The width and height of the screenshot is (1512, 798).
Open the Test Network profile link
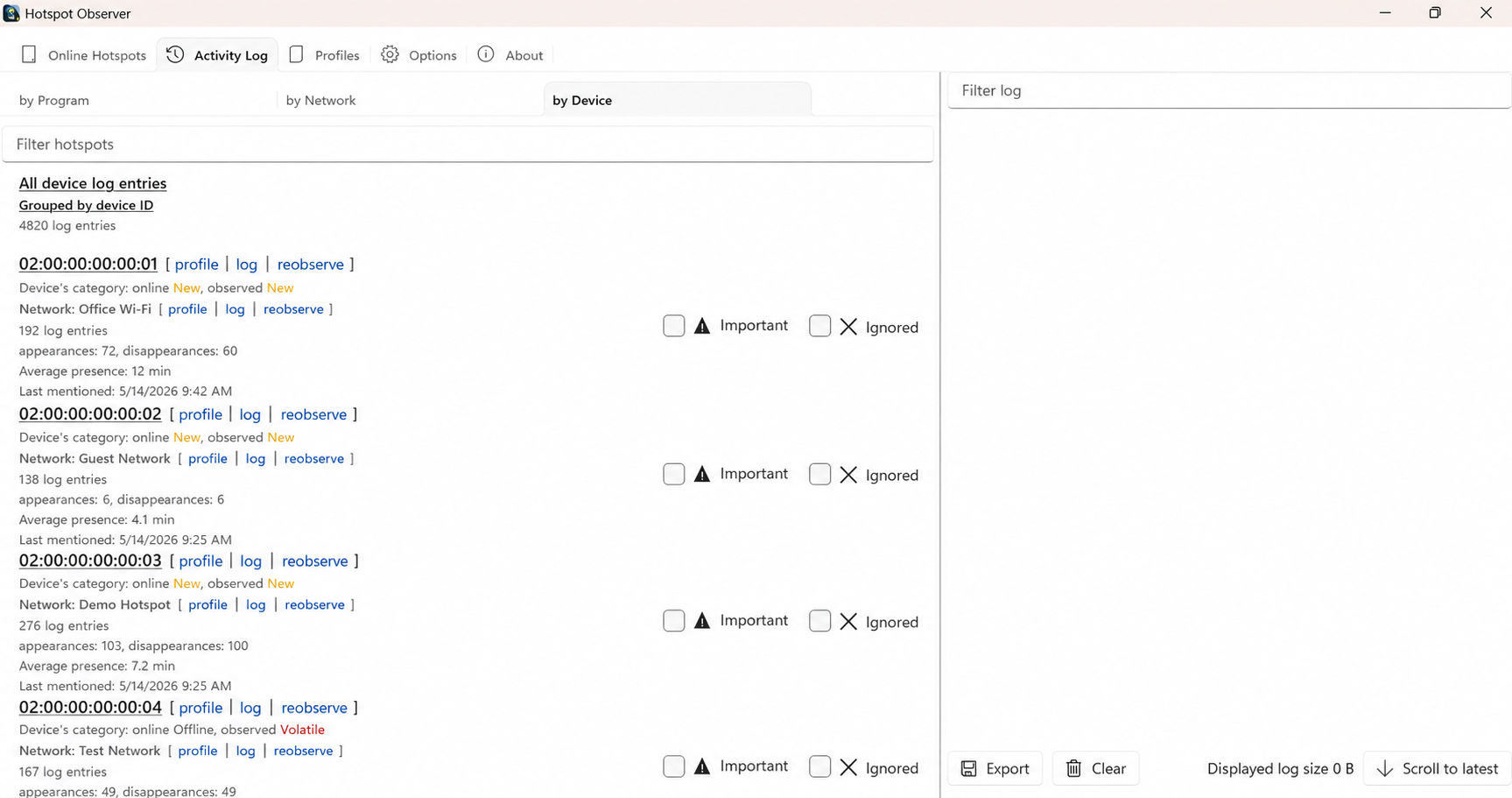coord(198,752)
